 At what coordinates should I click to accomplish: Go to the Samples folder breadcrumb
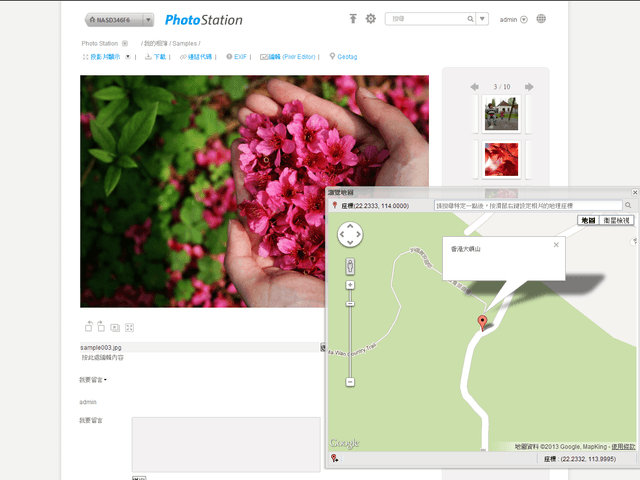[184, 43]
